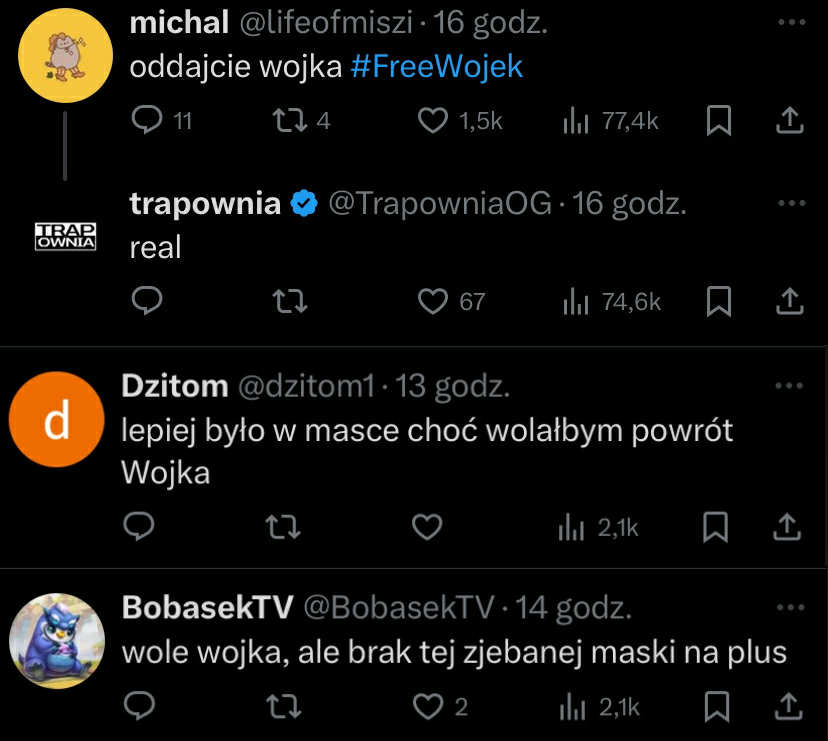The width and height of the screenshot is (828, 741).
Task: Share Dzitom's tweet
Action: 788,527
